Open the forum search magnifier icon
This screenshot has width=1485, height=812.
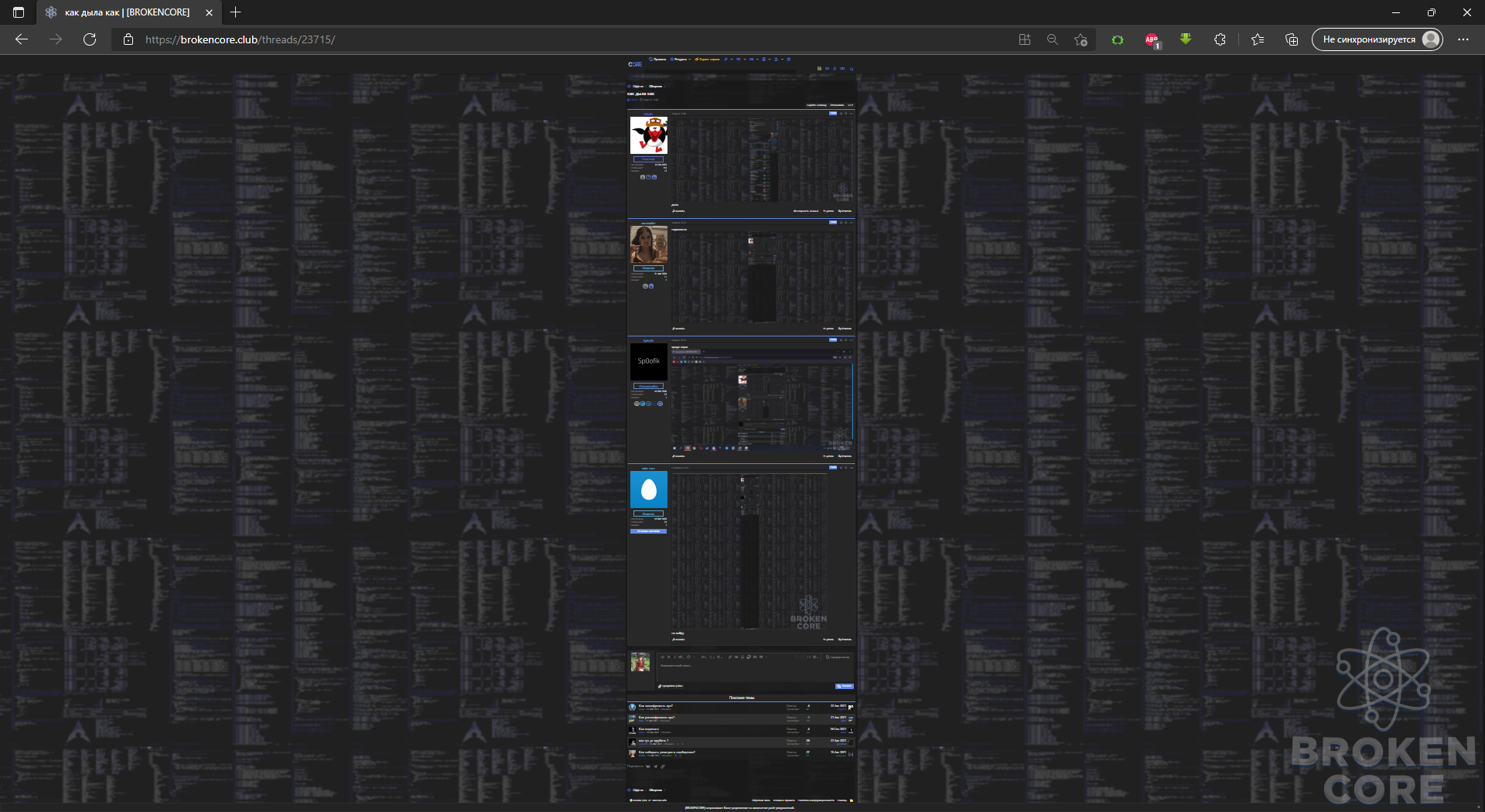pos(852,69)
